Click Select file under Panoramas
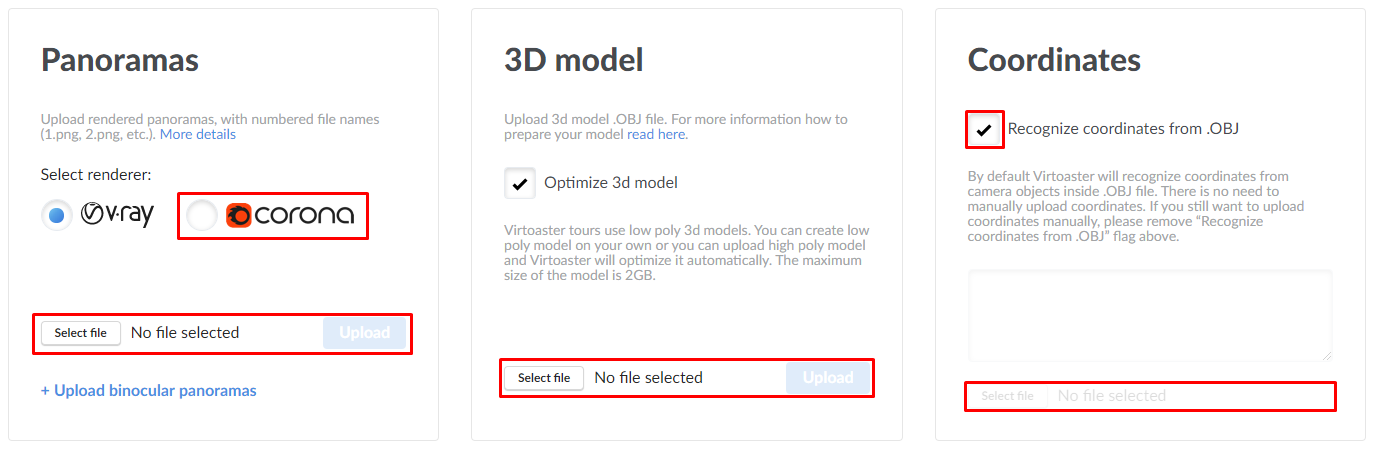The width and height of the screenshot is (1377, 449). (x=81, y=333)
